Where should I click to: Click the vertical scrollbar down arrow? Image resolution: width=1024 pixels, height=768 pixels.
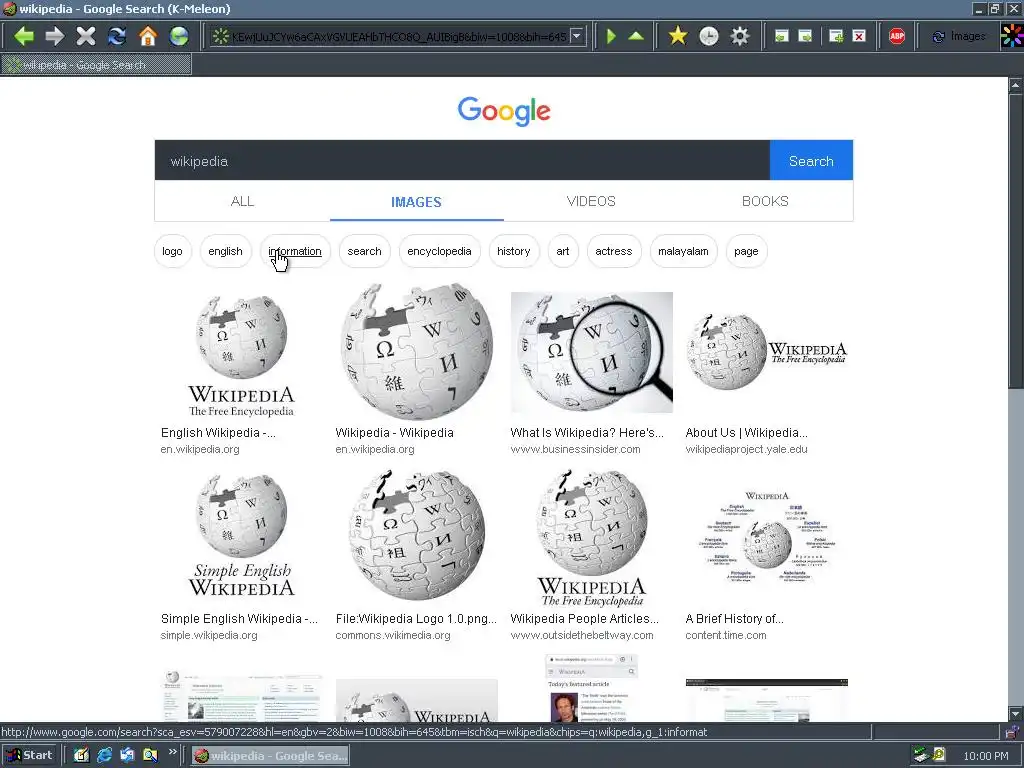point(1016,713)
